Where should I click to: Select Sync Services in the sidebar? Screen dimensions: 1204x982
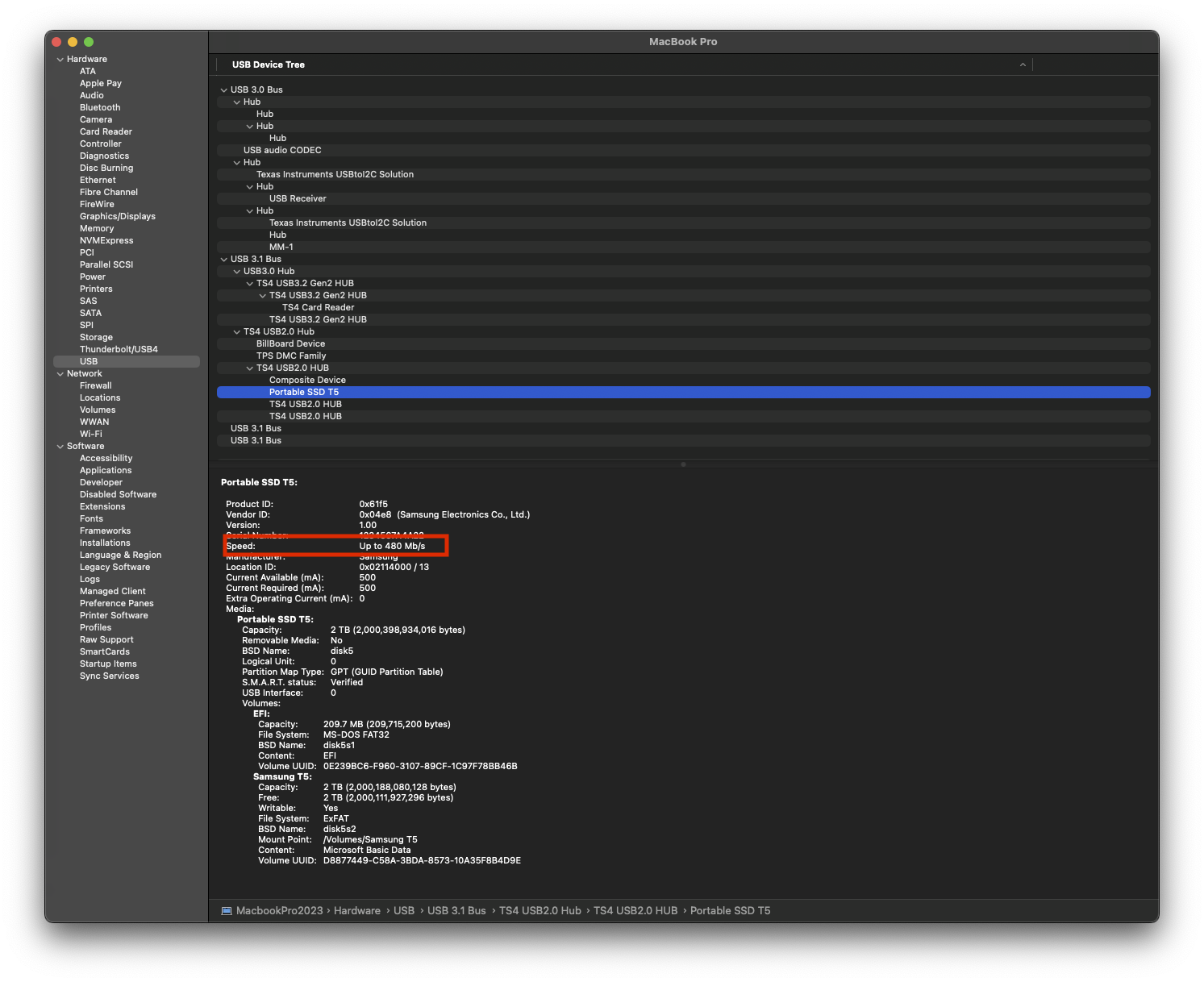110,676
